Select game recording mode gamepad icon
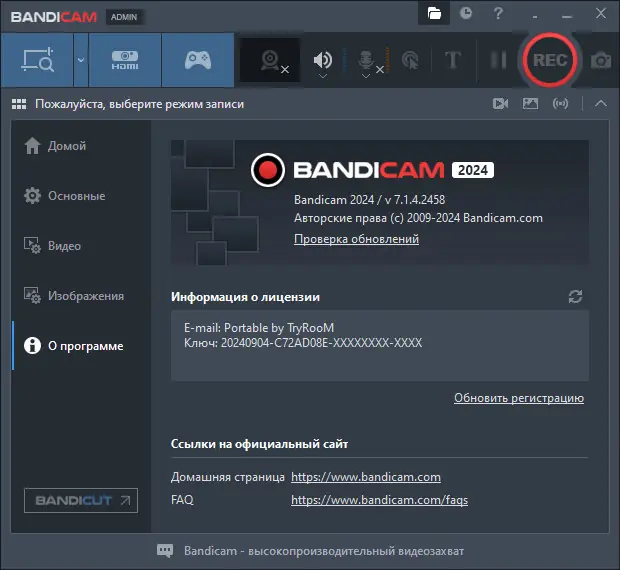 coord(198,60)
